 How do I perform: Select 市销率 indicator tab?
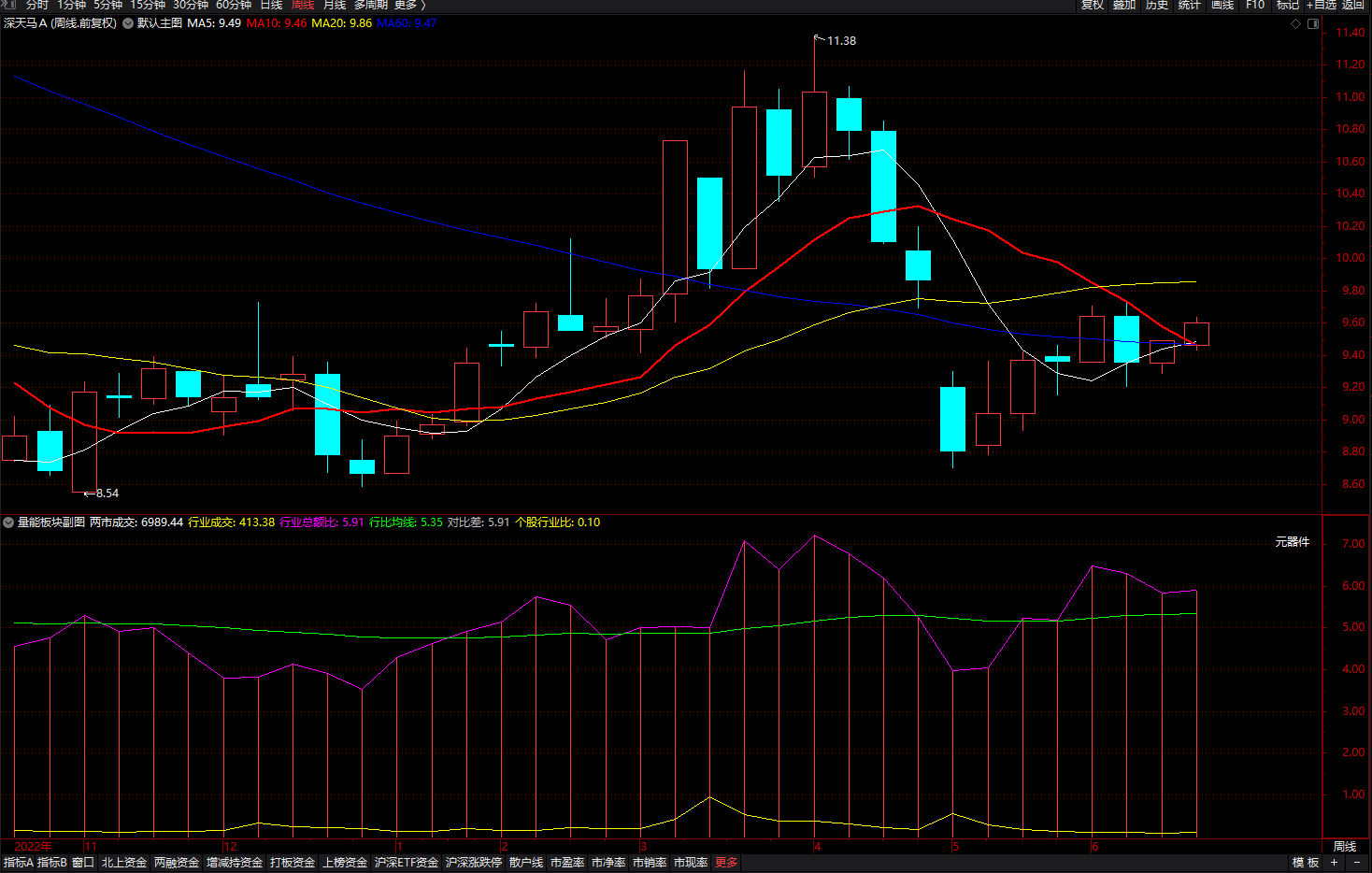(650, 863)
